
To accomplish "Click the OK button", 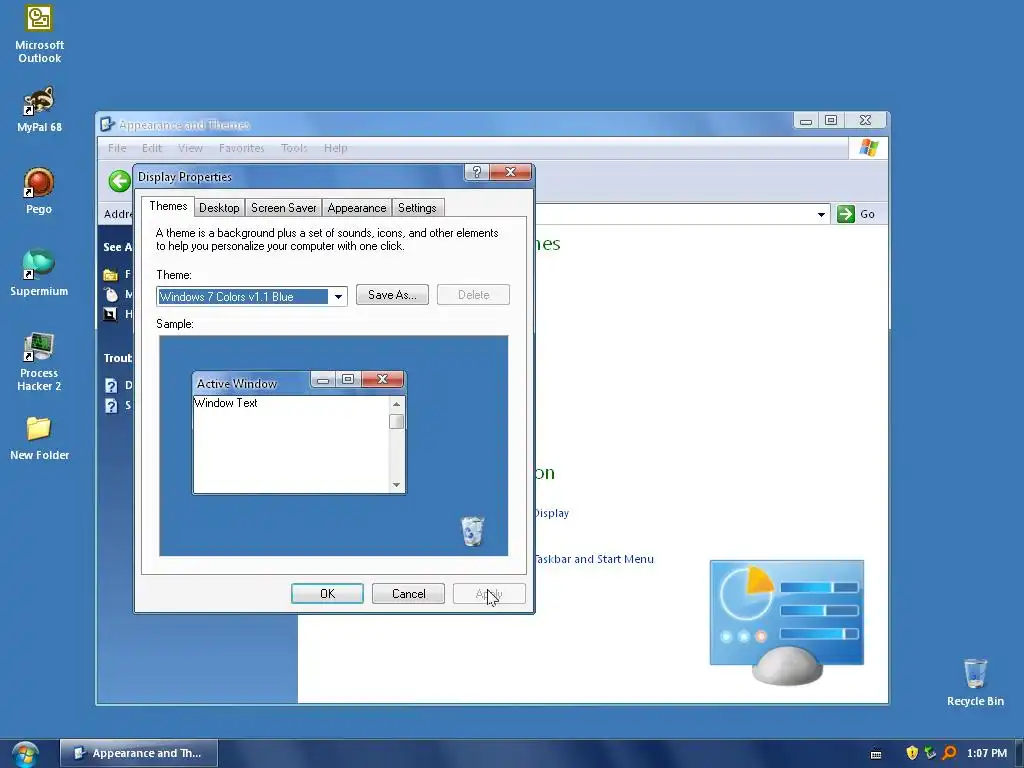I will pyautogui.click(x=327, y=594).
